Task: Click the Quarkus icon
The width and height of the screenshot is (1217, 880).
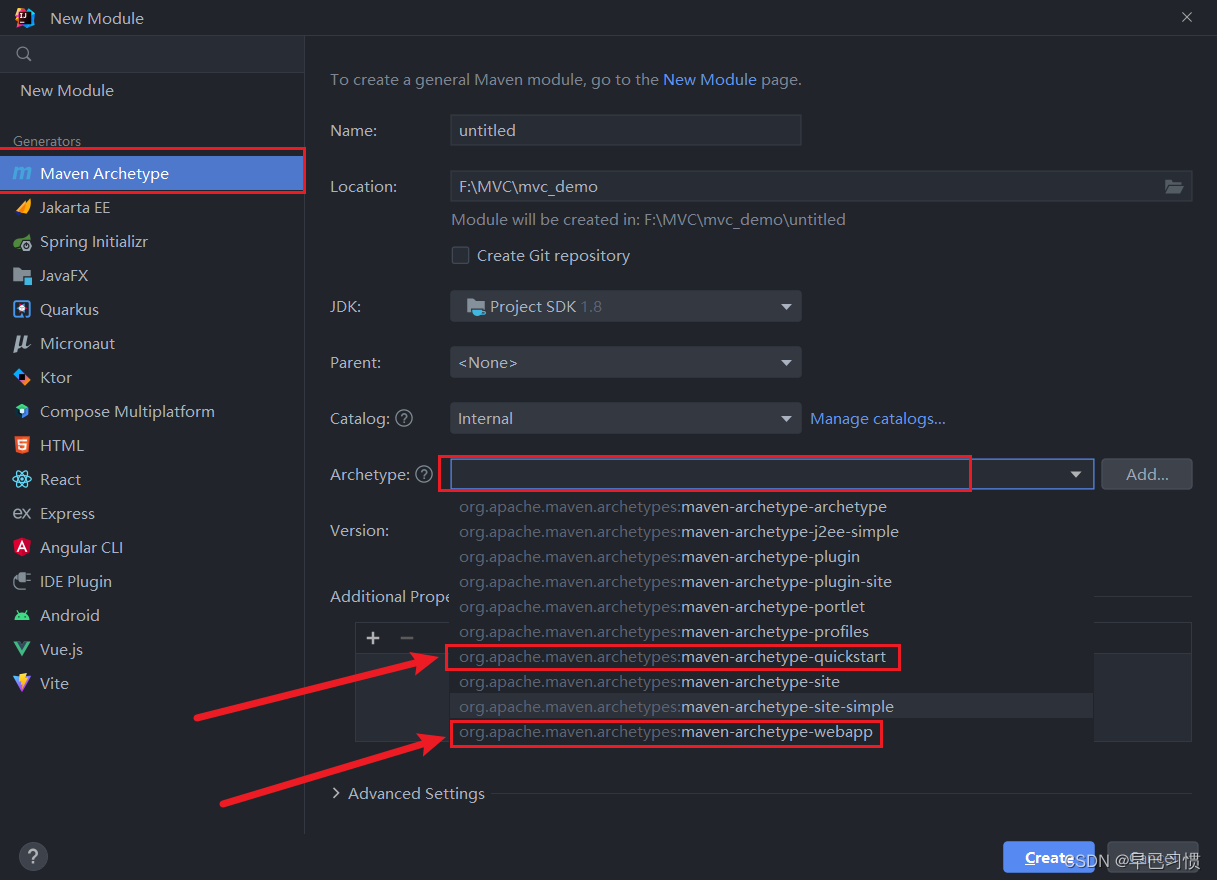Action: (x=22, y=310)
